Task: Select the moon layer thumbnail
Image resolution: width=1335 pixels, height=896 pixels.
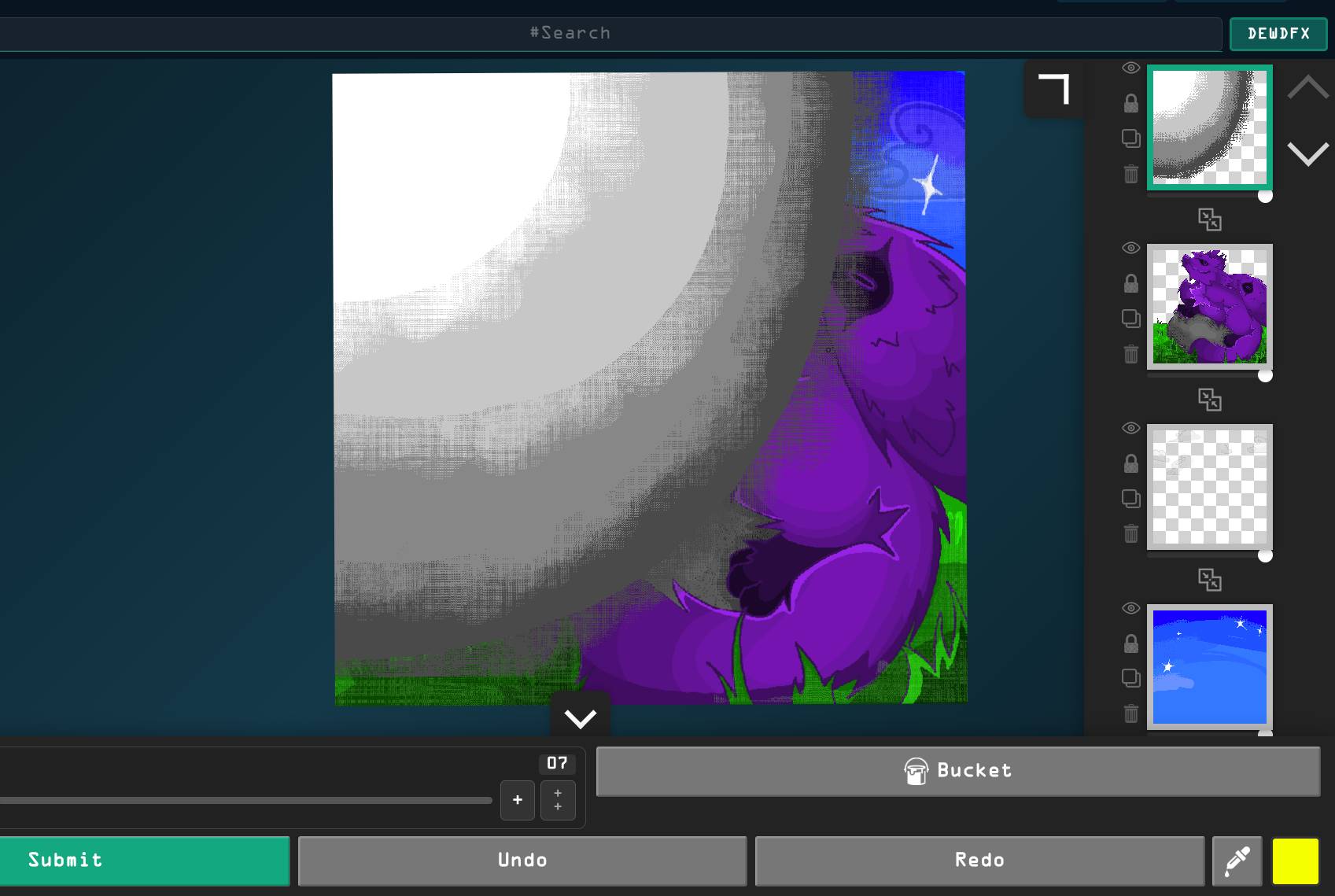Action: pos(1210,127)
